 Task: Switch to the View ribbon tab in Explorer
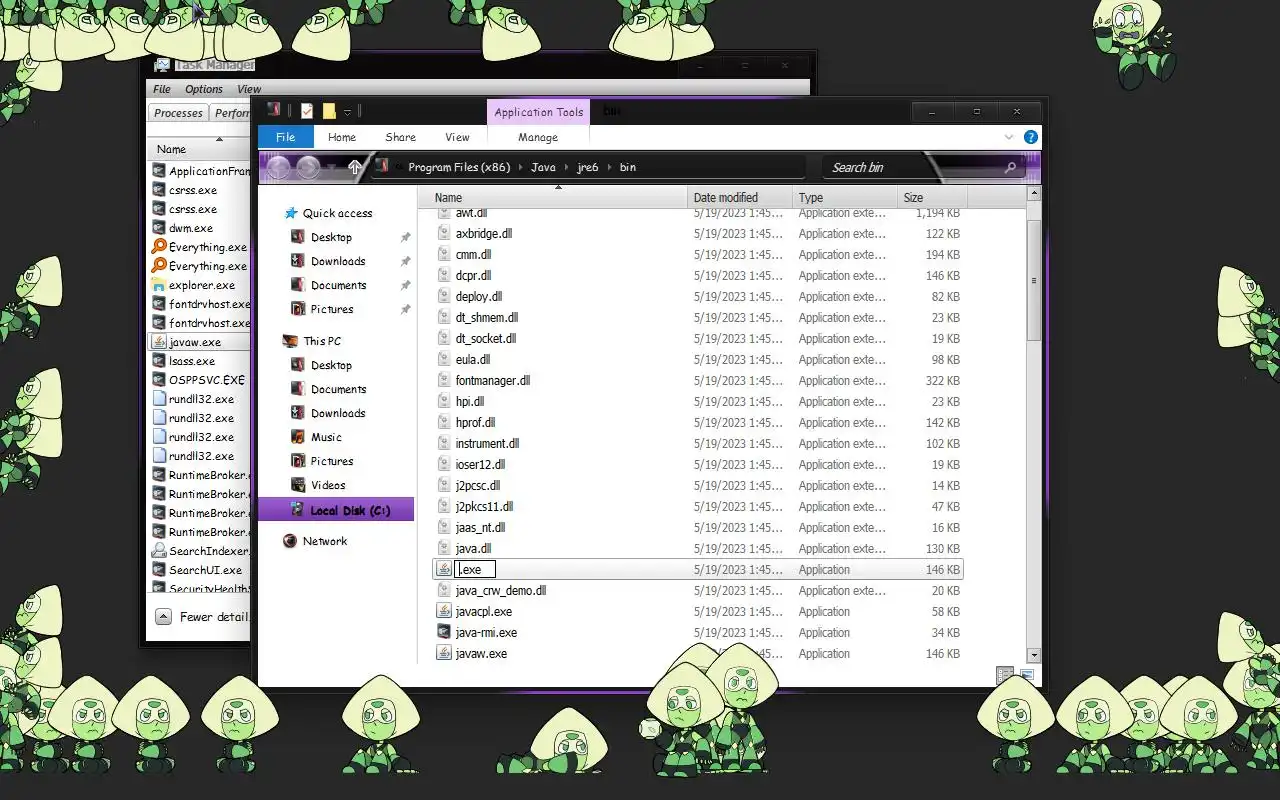click(457, 137)
